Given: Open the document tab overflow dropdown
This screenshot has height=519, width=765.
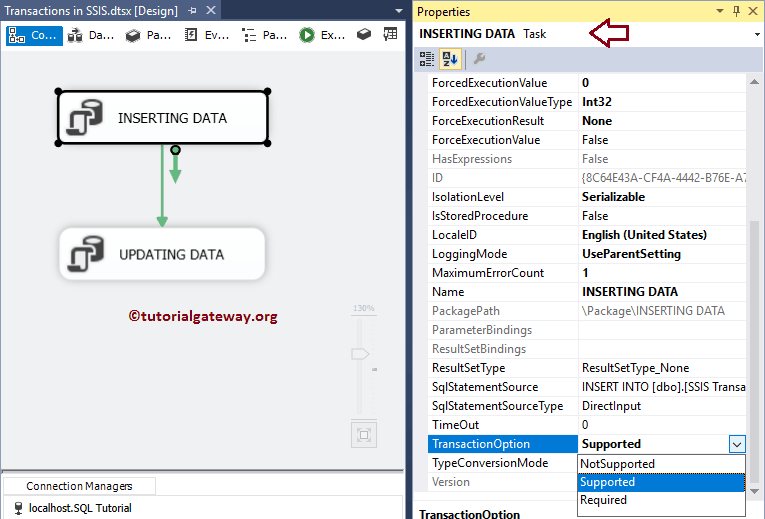Looking at the screenshot, I should coord(399,11).
